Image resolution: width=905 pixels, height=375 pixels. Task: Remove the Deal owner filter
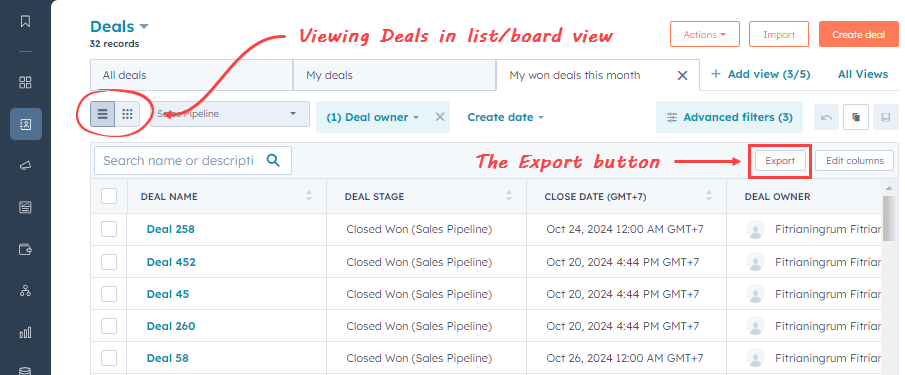[440, 117]
